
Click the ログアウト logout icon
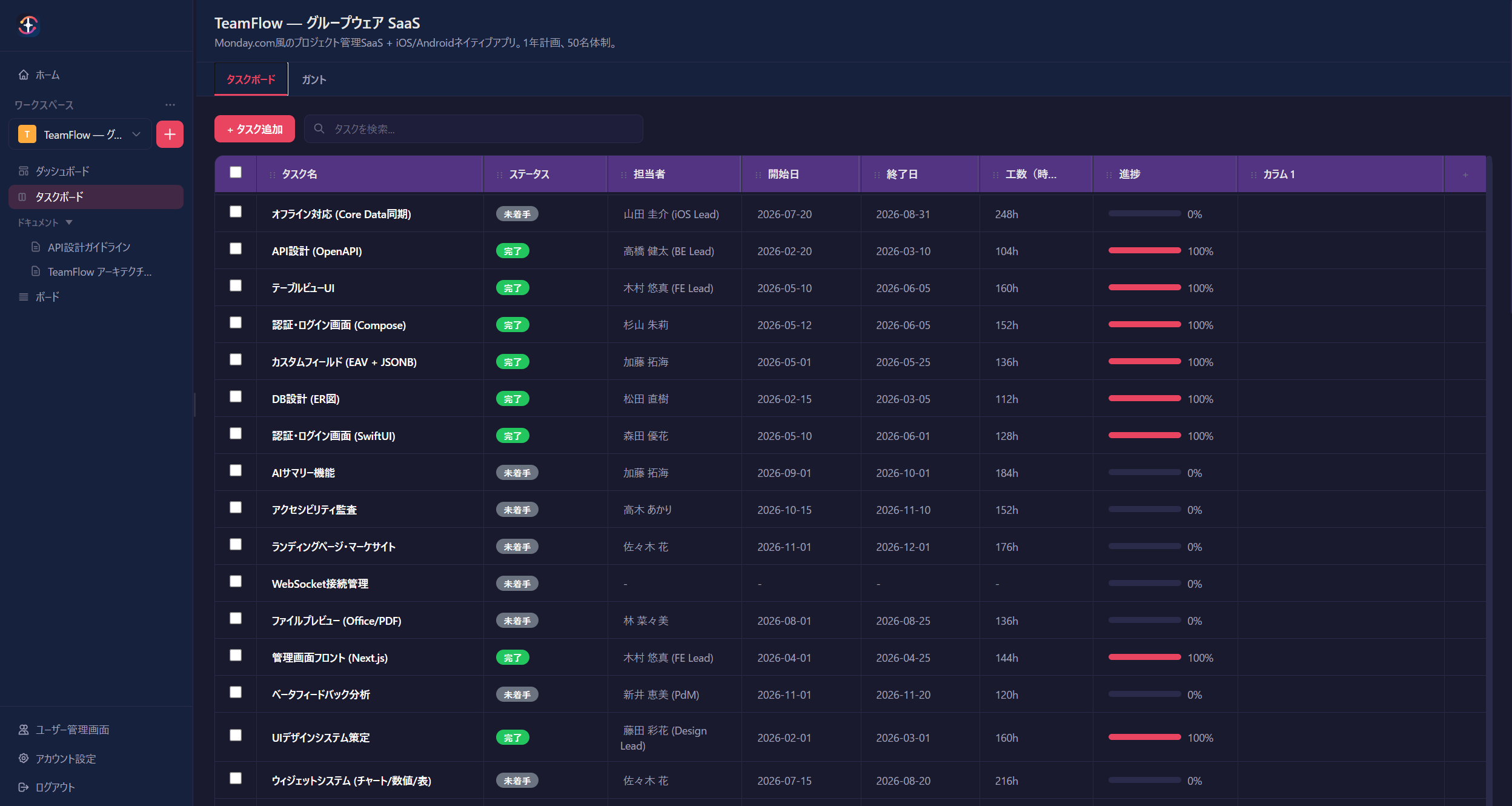(24, 787)
